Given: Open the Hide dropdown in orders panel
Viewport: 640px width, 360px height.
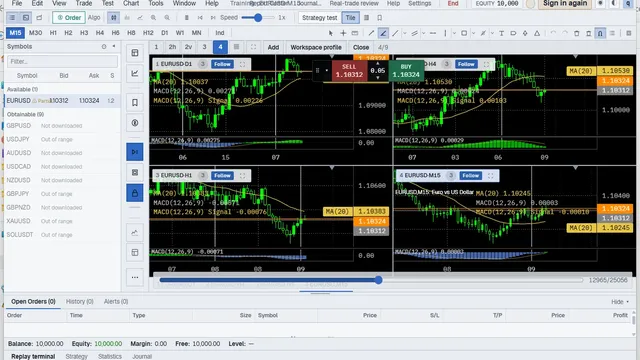Looking at the screenshot, I should (620, 302).
